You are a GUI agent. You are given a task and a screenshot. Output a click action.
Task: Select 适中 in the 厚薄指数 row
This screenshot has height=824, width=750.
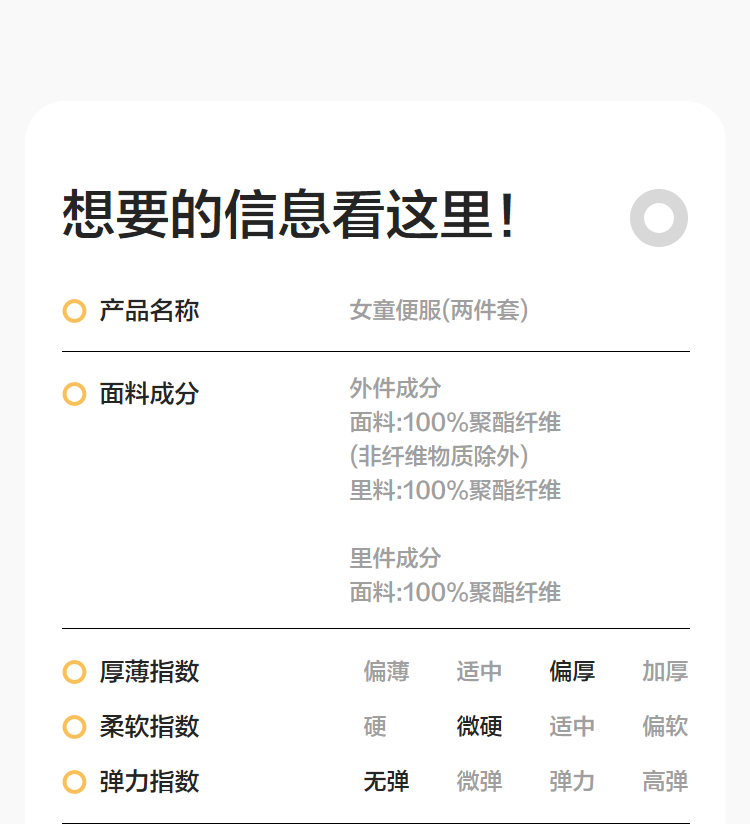tap(479, 672)
